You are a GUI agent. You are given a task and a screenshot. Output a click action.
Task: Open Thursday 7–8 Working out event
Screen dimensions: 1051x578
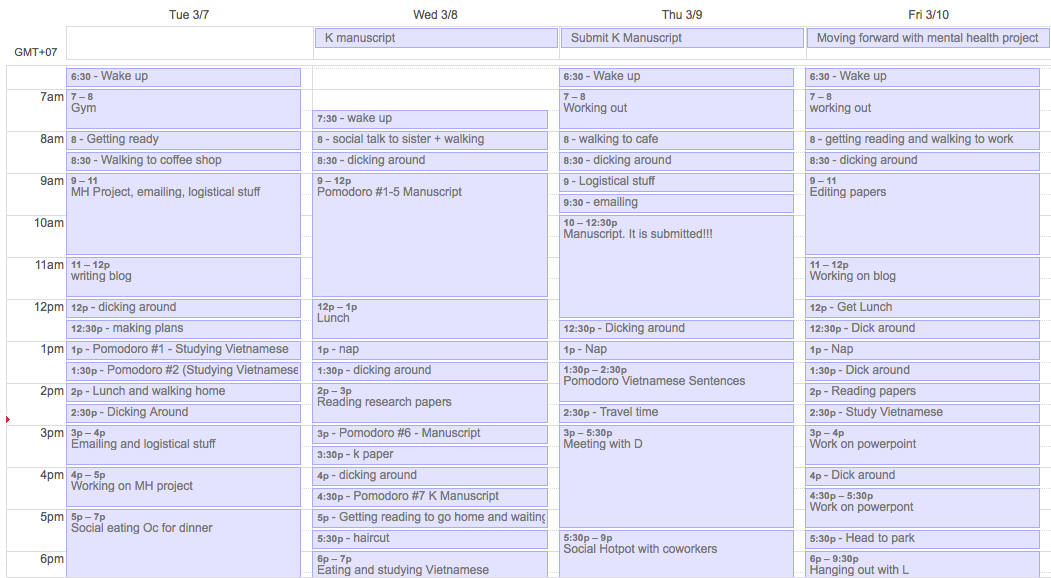[x=676, y=109]
